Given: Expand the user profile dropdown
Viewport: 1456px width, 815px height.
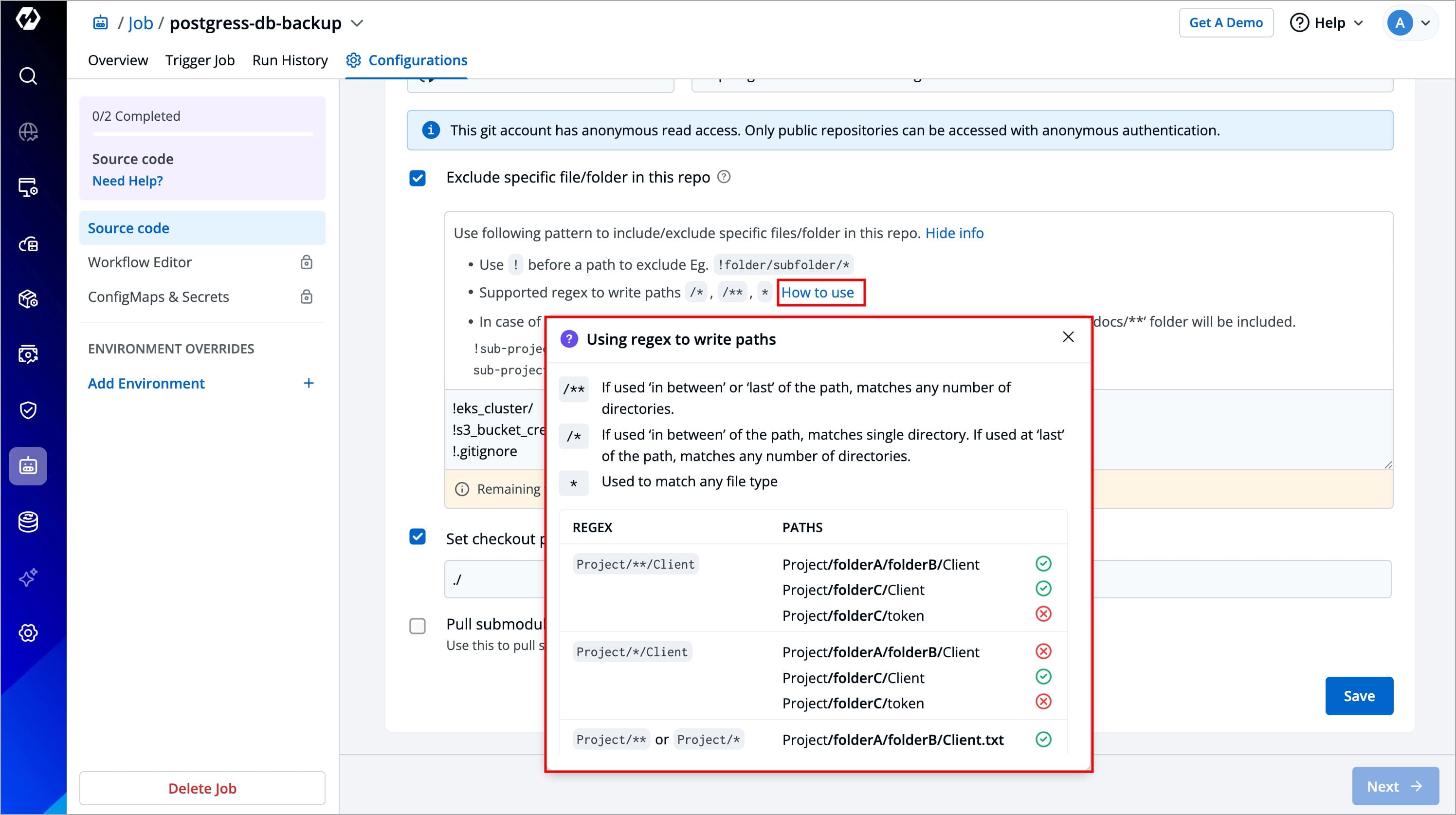Looking at the screenshot, I should [1425, 22].
